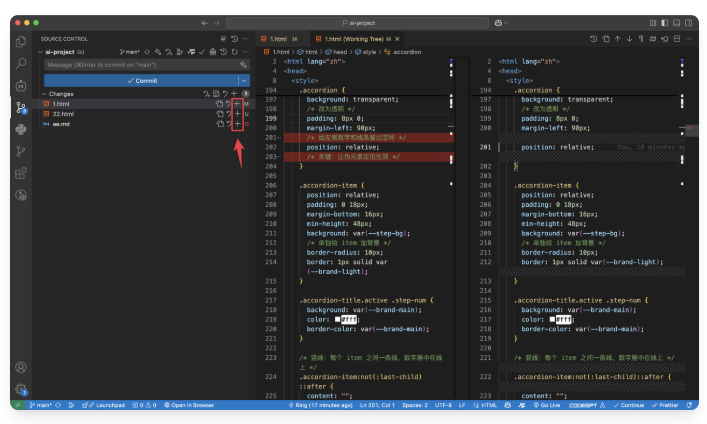Discard changes for 1.html
This screenshot has width=707, height=424.
click(229, 104)
